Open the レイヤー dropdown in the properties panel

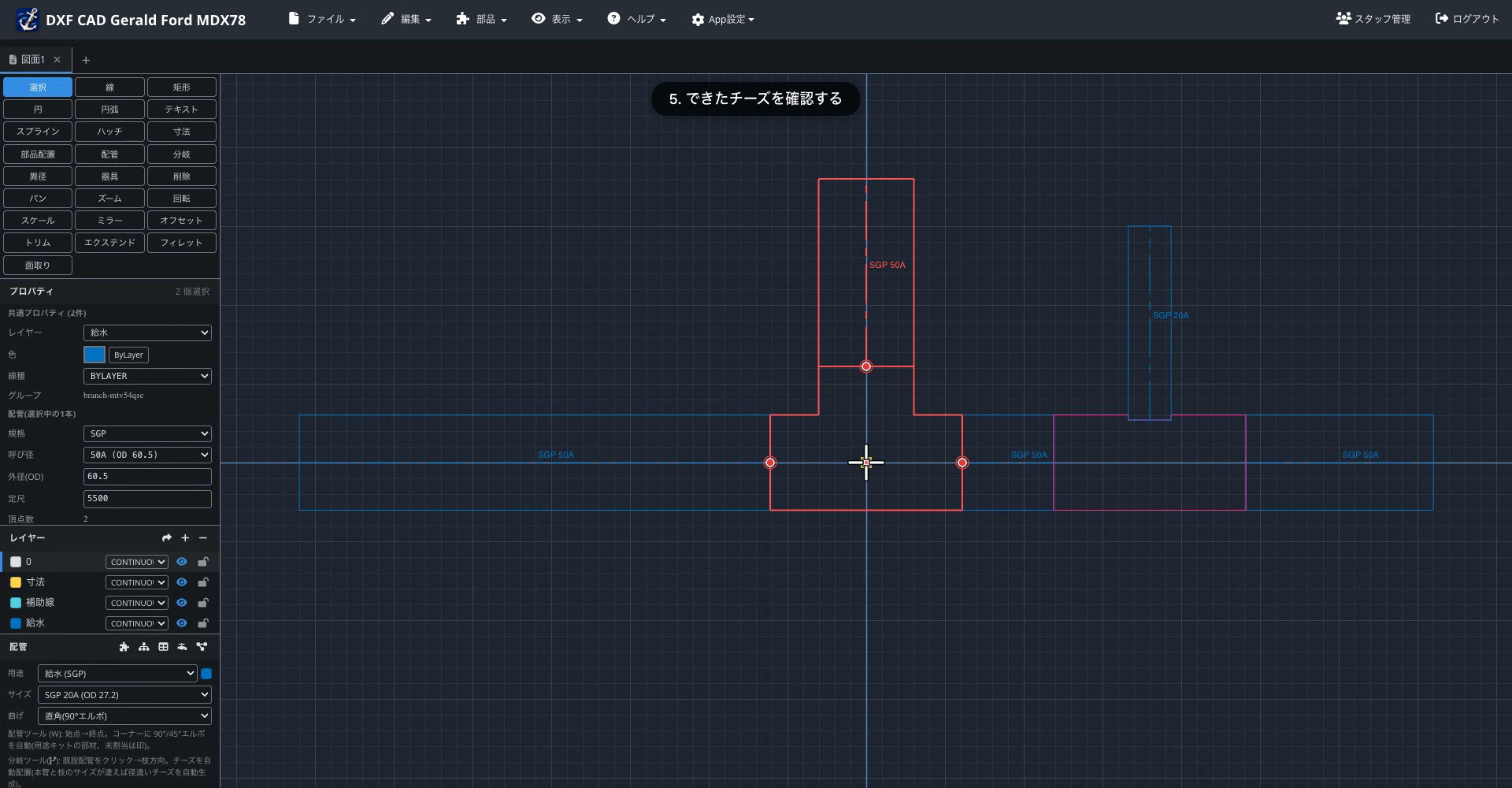(x=147, y=333)
